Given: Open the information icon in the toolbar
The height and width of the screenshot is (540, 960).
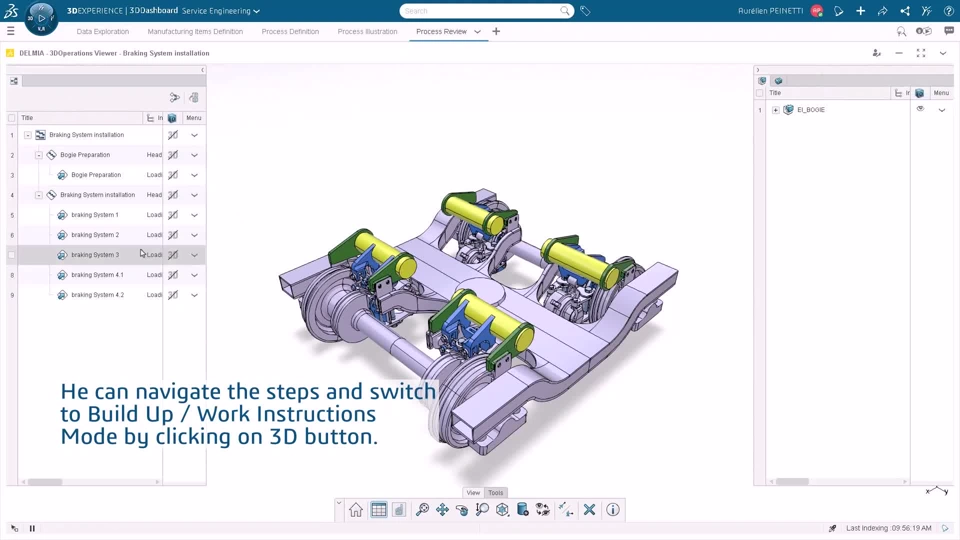Looking at the screenshot, I should pos(613,509).
